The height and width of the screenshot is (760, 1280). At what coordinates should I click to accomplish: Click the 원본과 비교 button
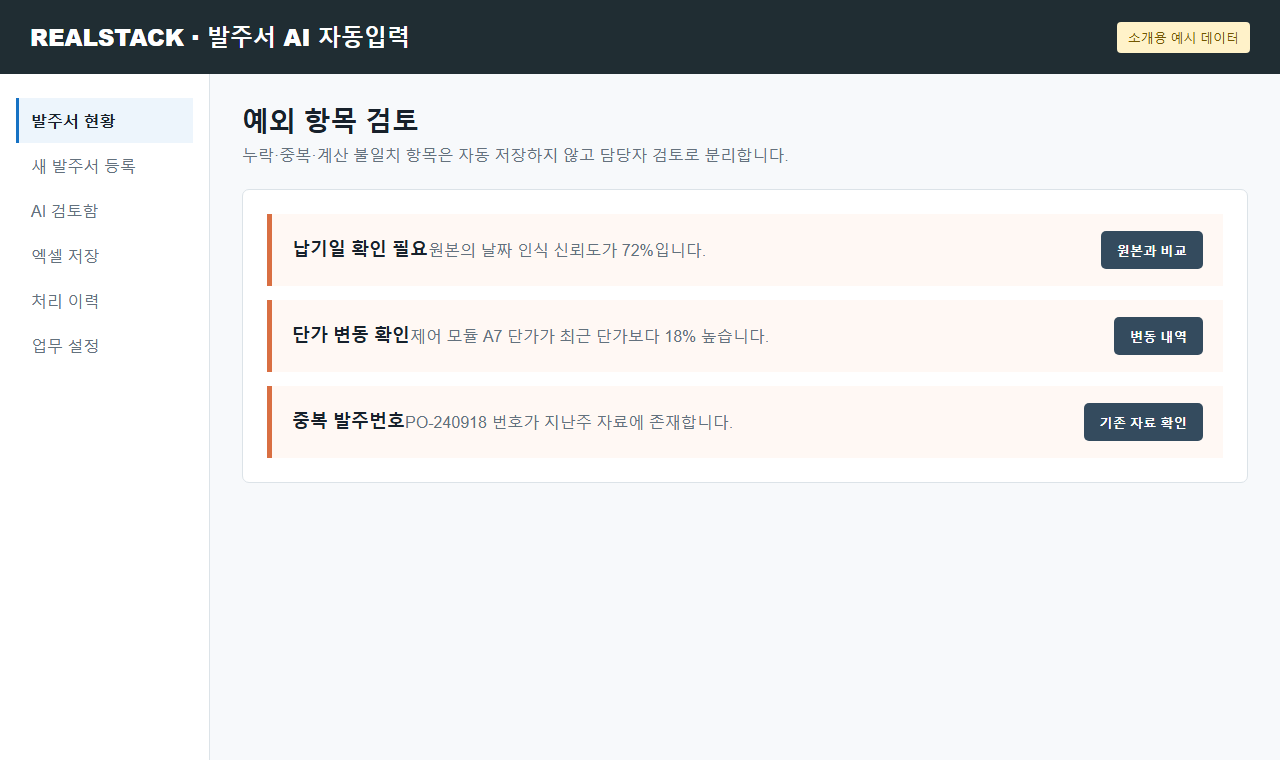[x=1151, y=250]
